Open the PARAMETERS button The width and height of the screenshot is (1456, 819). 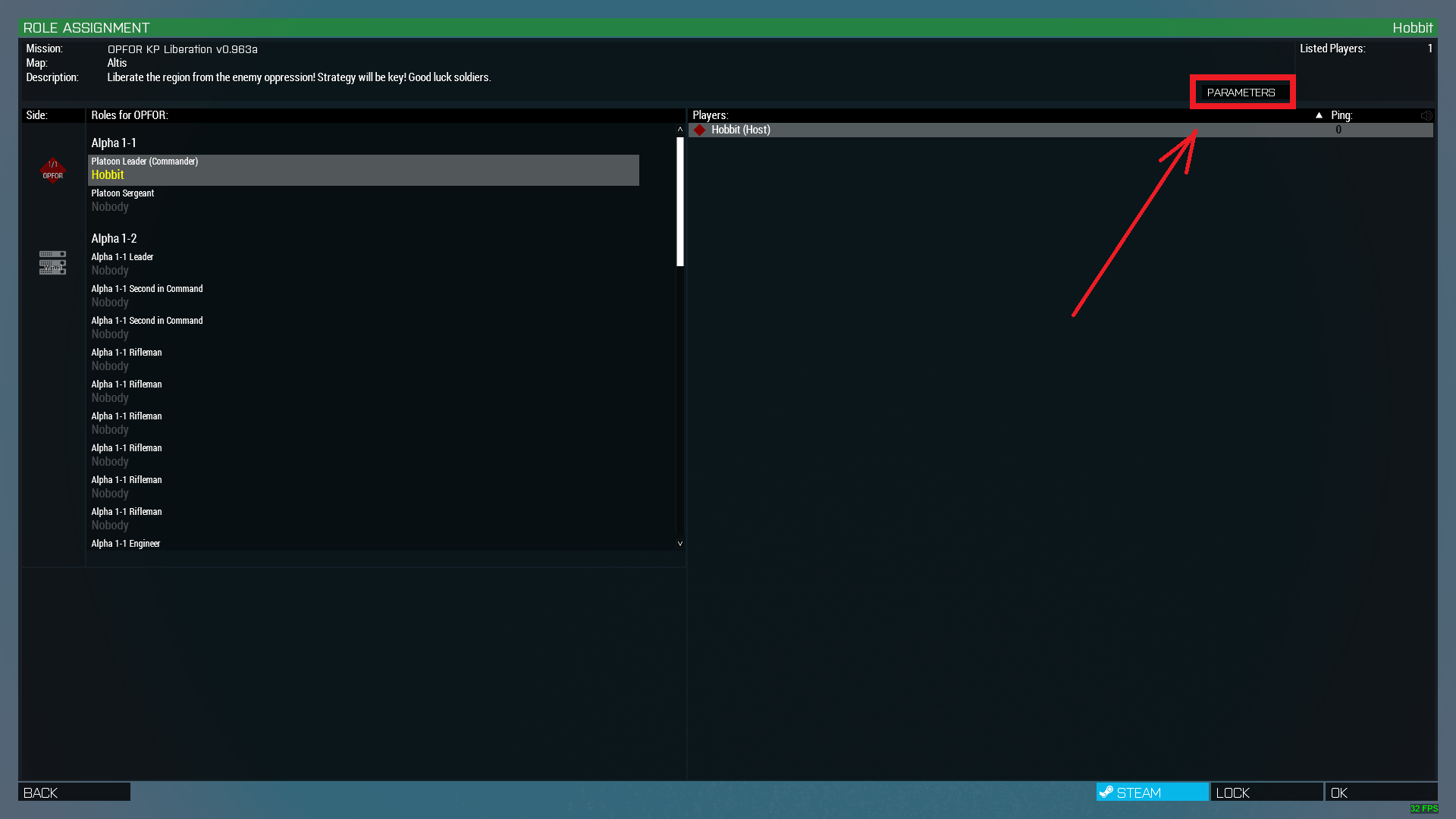click(x=1241, y=93)
